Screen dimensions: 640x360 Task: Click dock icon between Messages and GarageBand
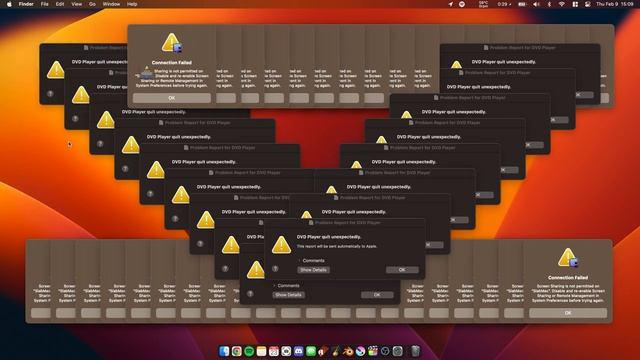coord(323,351)
